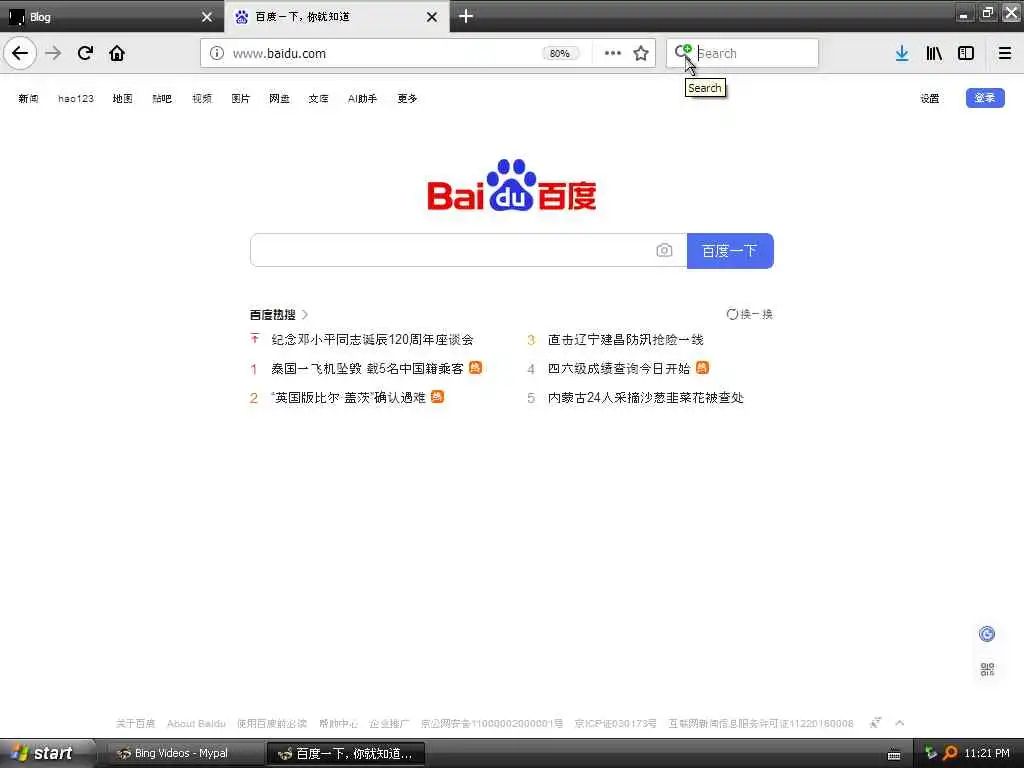Open image search via camera icon
The height and width of the screenshot is (768, 1024).
664,251
